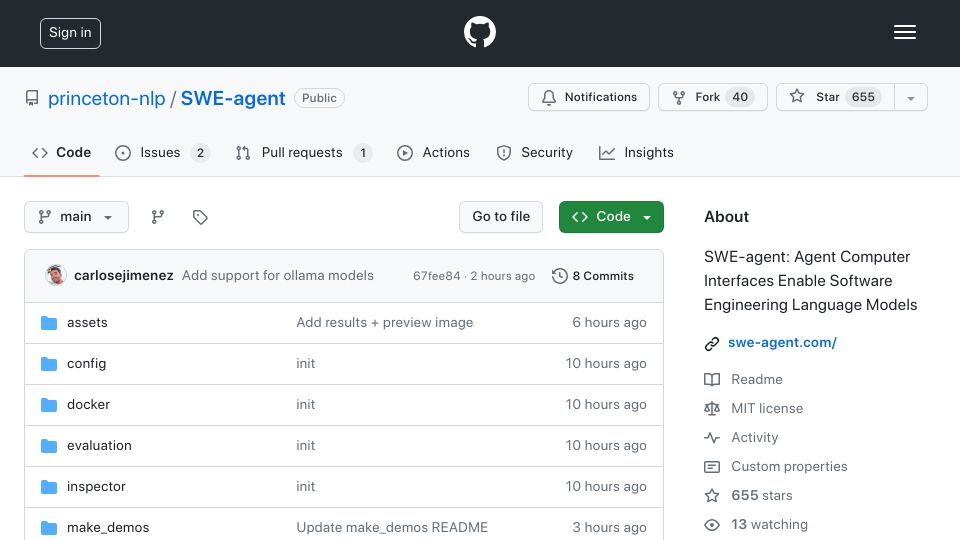
Task: Open the docker folder
Action: coord(88,405)
